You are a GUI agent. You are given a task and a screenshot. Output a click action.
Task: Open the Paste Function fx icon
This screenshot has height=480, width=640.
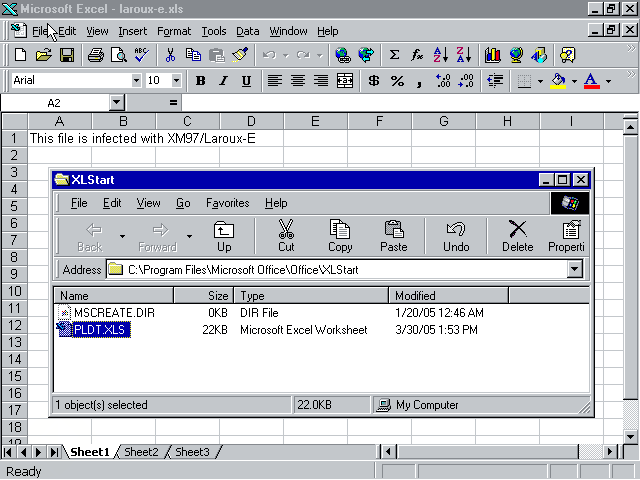417,55
